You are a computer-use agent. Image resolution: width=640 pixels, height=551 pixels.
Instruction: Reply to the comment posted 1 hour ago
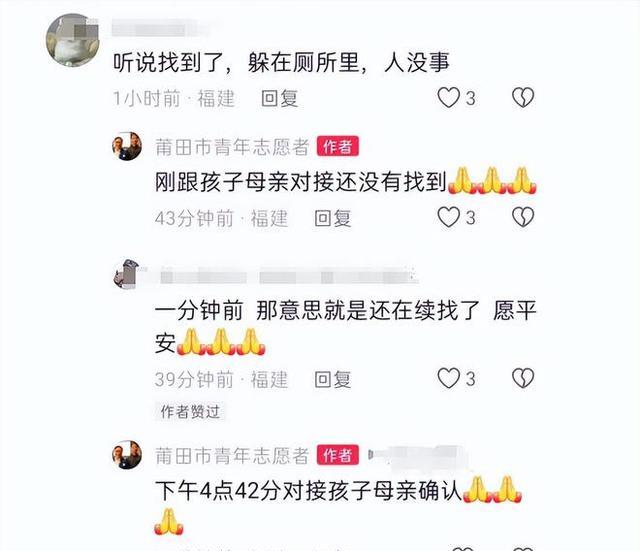pos(280,98)
